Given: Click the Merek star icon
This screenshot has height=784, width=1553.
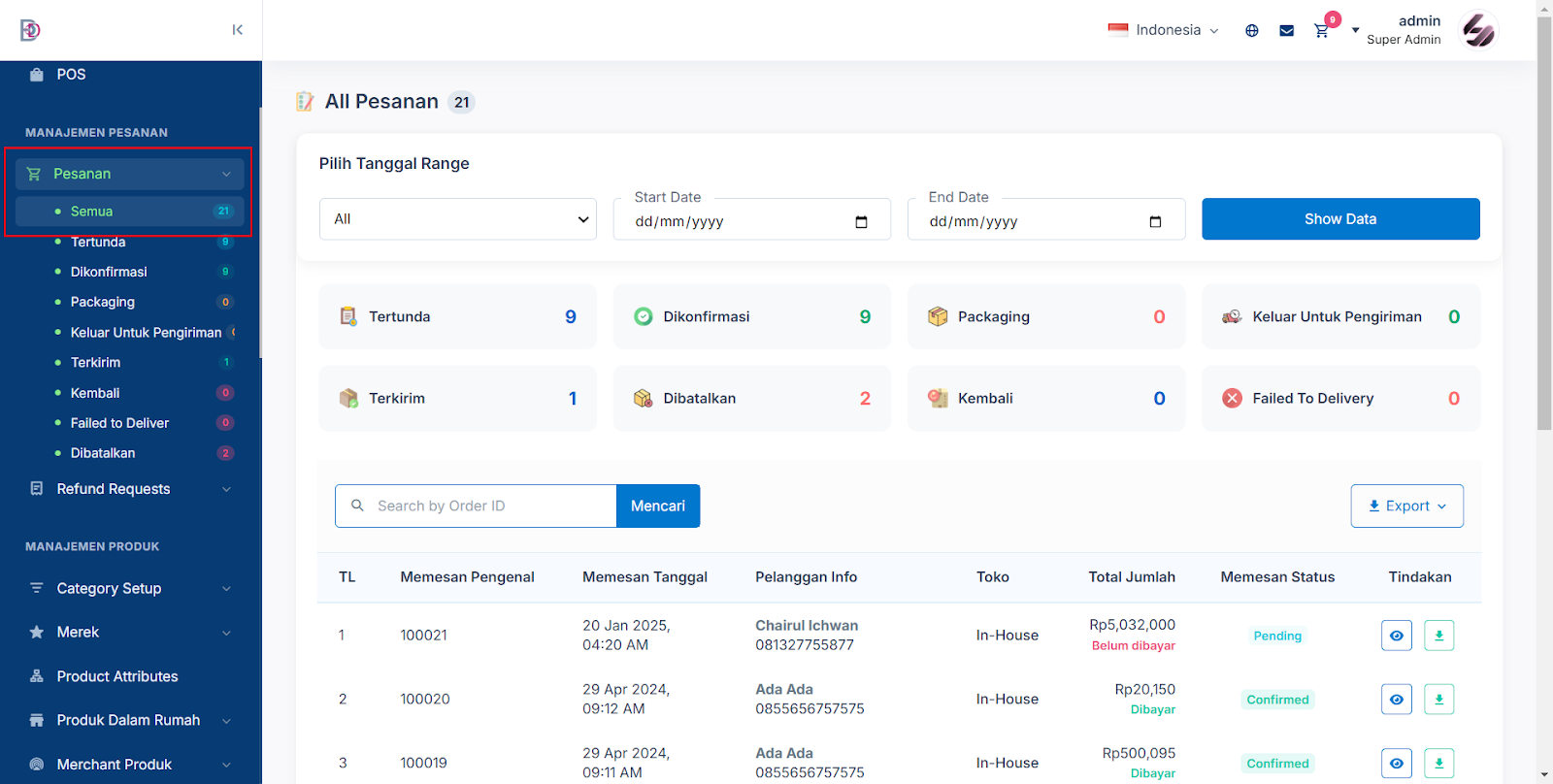Looking at the screenshot, I should [37, 632].
